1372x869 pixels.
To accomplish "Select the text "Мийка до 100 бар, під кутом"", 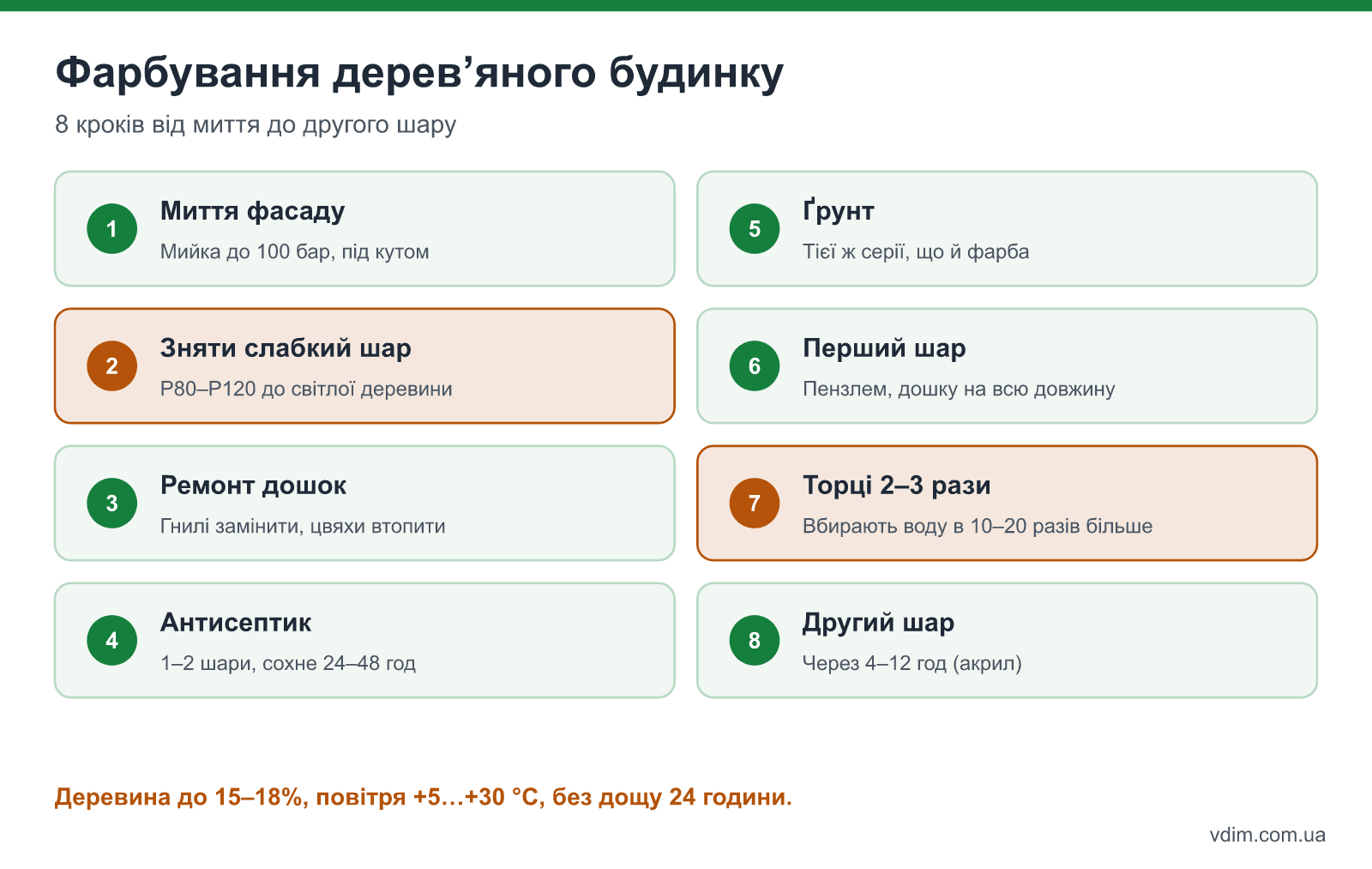I will [295, 252].
